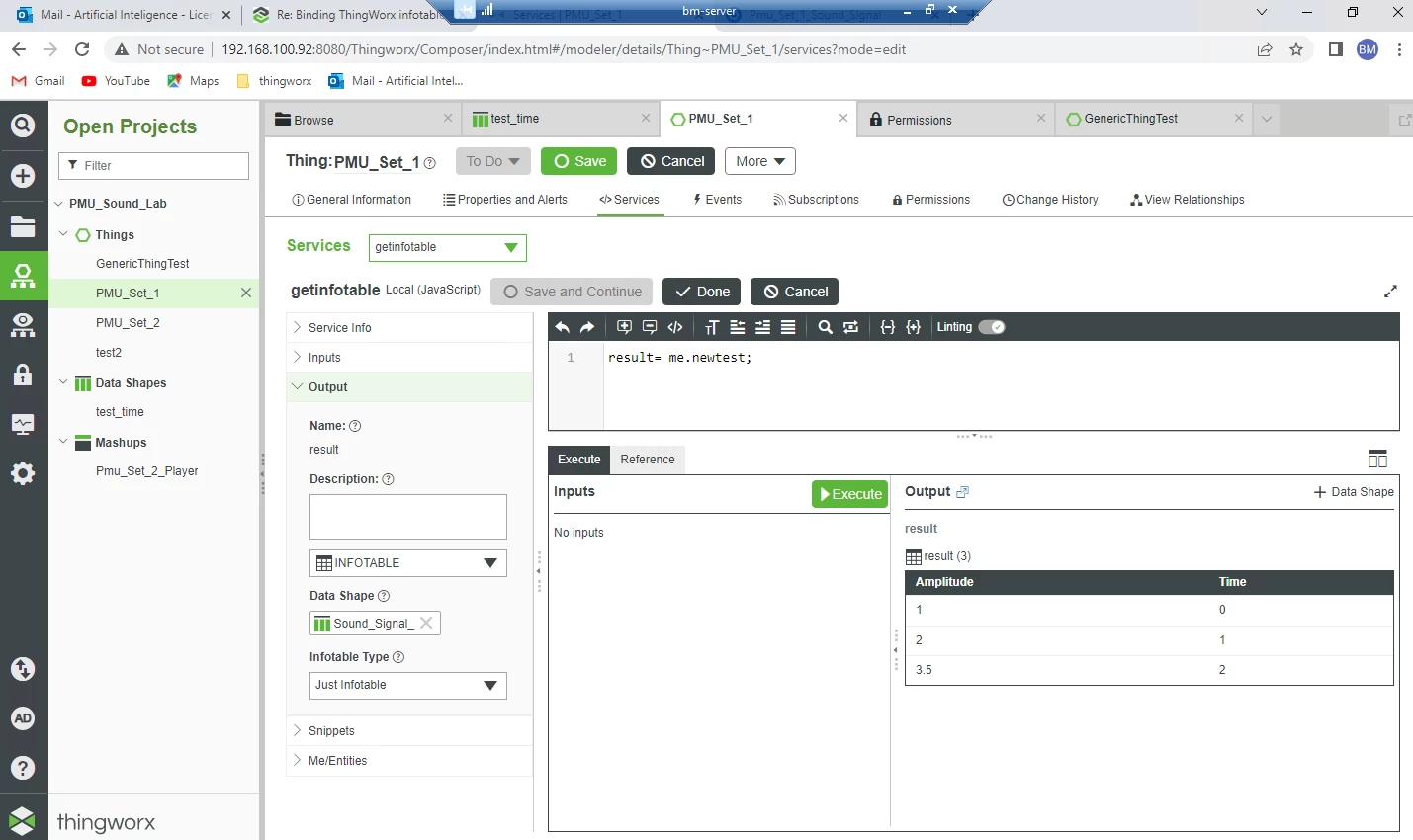The image size is (1413, 840).
Task: Click the Import/Export arrows icon in sidebar
Action: 23,669
